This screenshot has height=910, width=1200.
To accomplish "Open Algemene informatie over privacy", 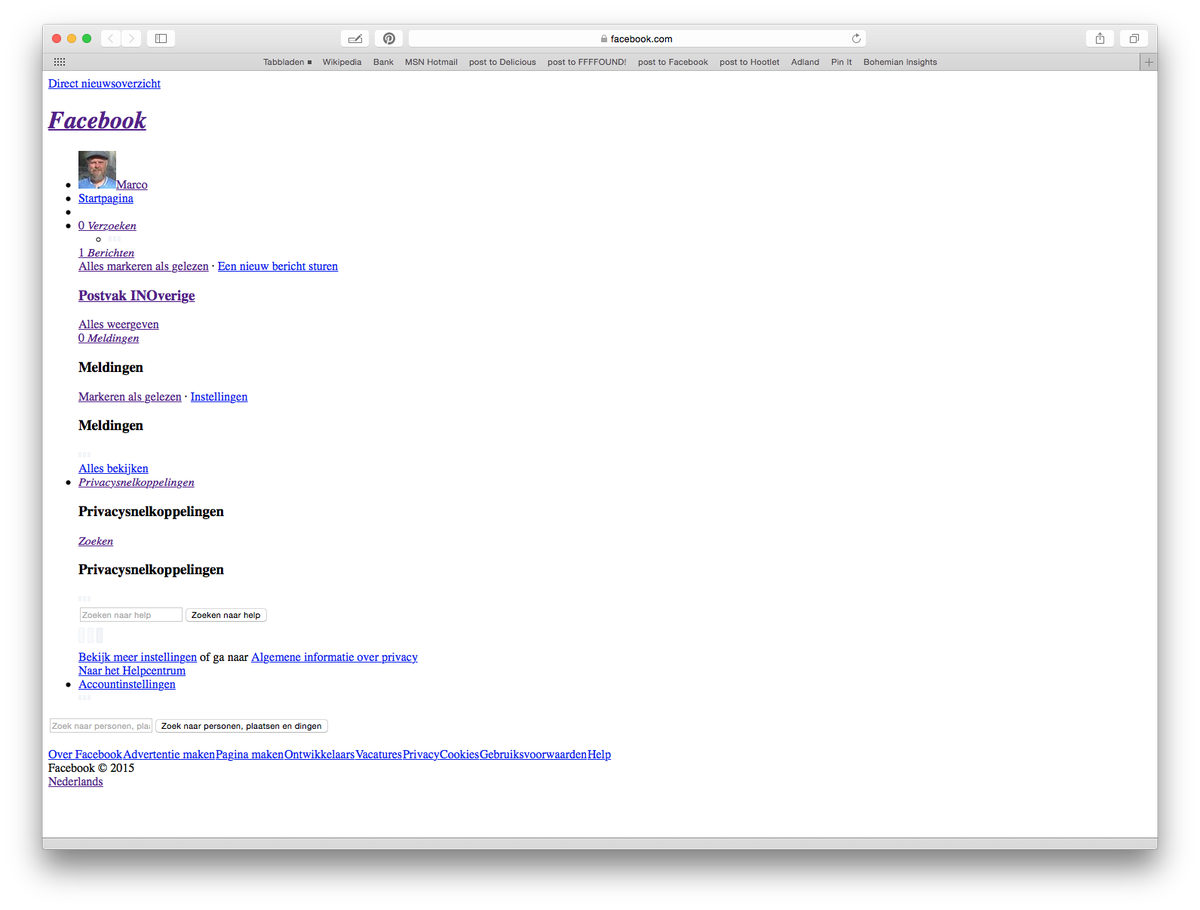I will pos(334,658).
